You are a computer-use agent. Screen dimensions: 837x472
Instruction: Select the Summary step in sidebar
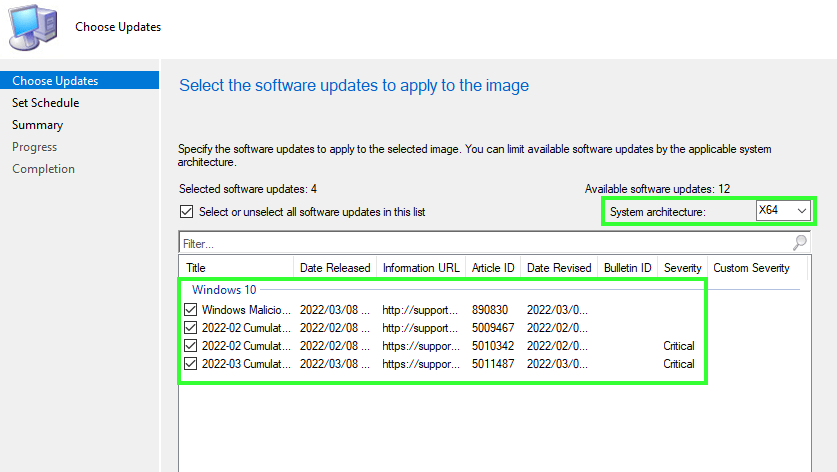38,125
